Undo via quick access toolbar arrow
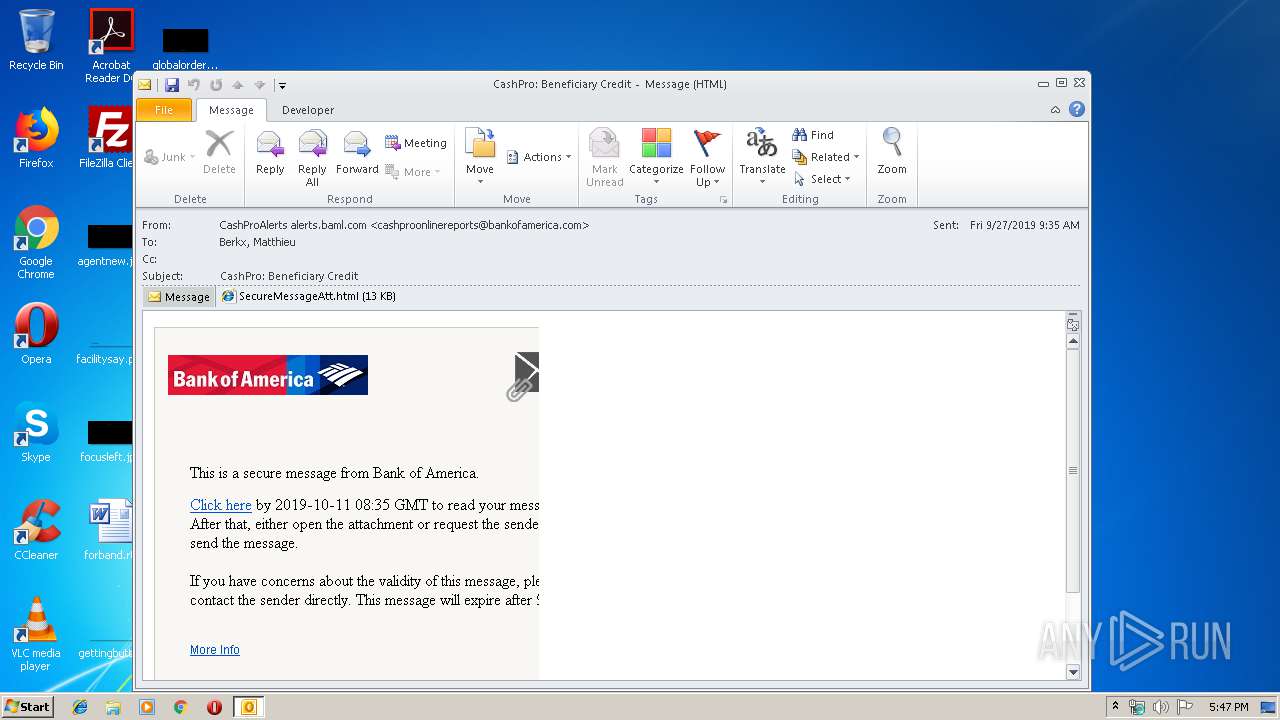Image resolution: width=1280 pixels, height=720 pixels. (x=194, y=85)
